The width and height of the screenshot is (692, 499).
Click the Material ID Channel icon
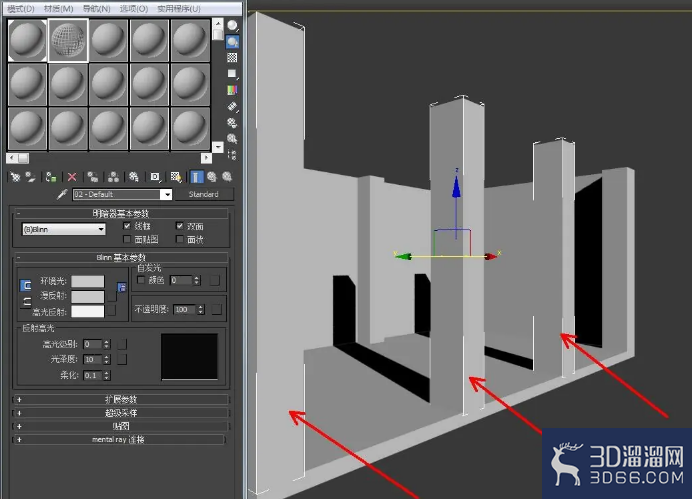[x=155, y=177]
